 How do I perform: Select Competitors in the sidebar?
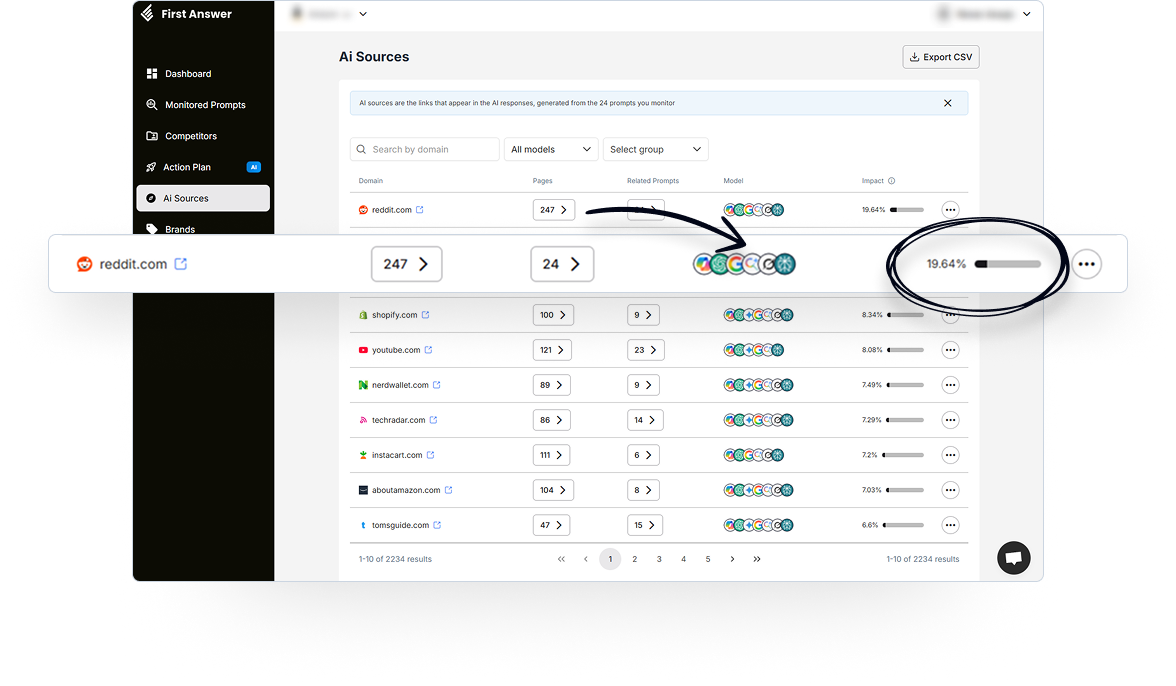[190, 136]
